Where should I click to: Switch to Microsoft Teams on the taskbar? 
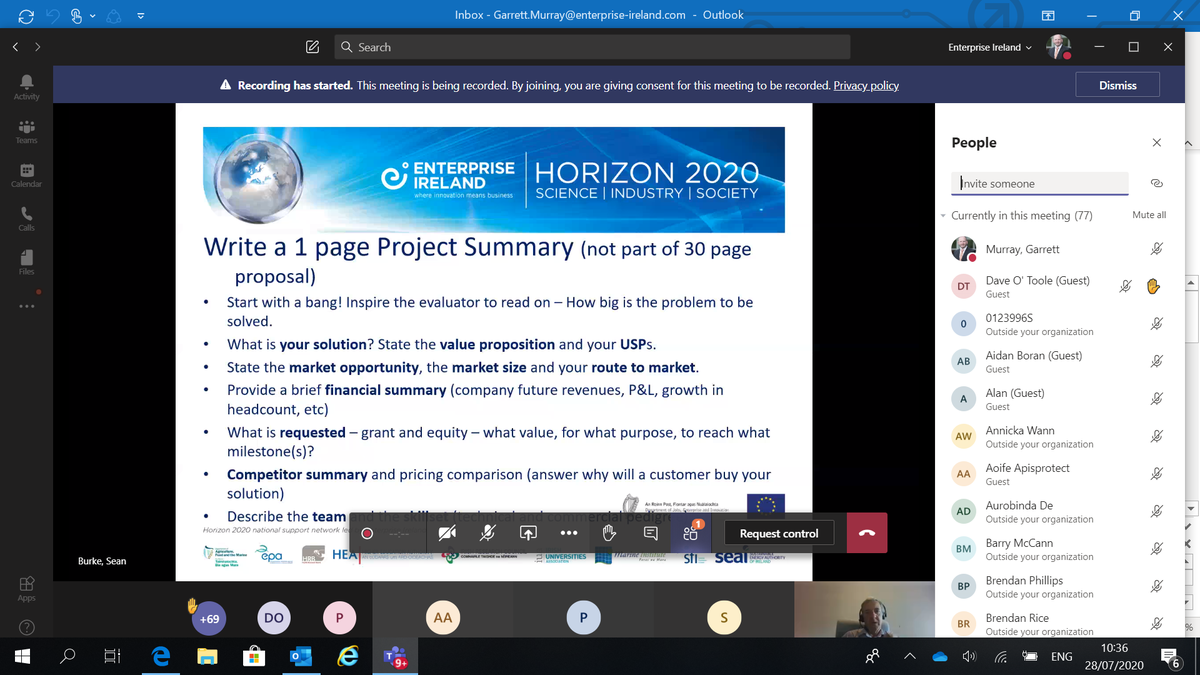coord(394,657)
